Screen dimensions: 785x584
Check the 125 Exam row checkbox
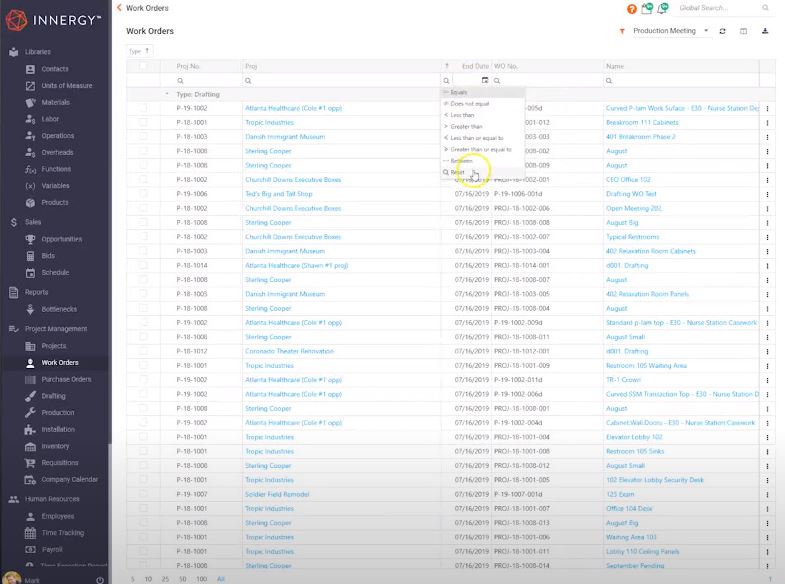[x=143, y=494]
